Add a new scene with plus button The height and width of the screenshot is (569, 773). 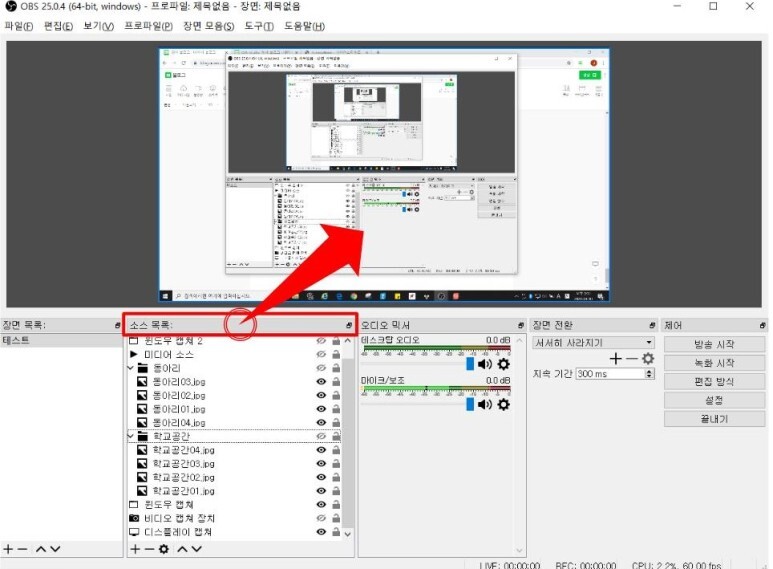click(x=8, y=549)
